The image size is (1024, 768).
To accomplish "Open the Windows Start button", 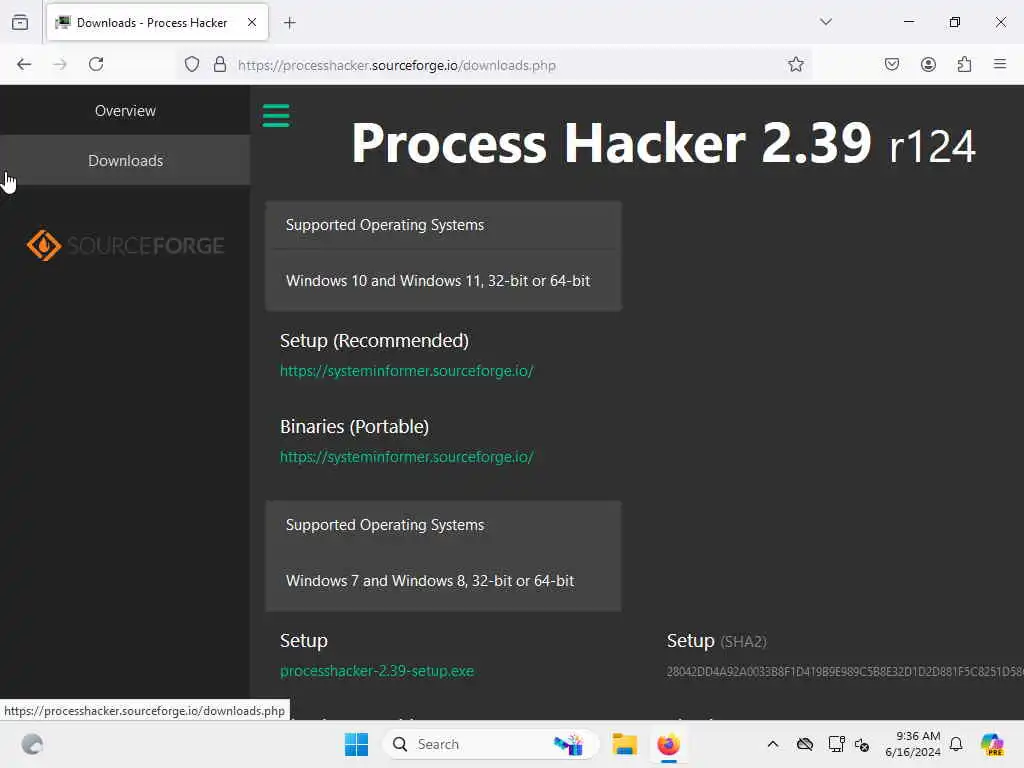I will tap(357, 744).
